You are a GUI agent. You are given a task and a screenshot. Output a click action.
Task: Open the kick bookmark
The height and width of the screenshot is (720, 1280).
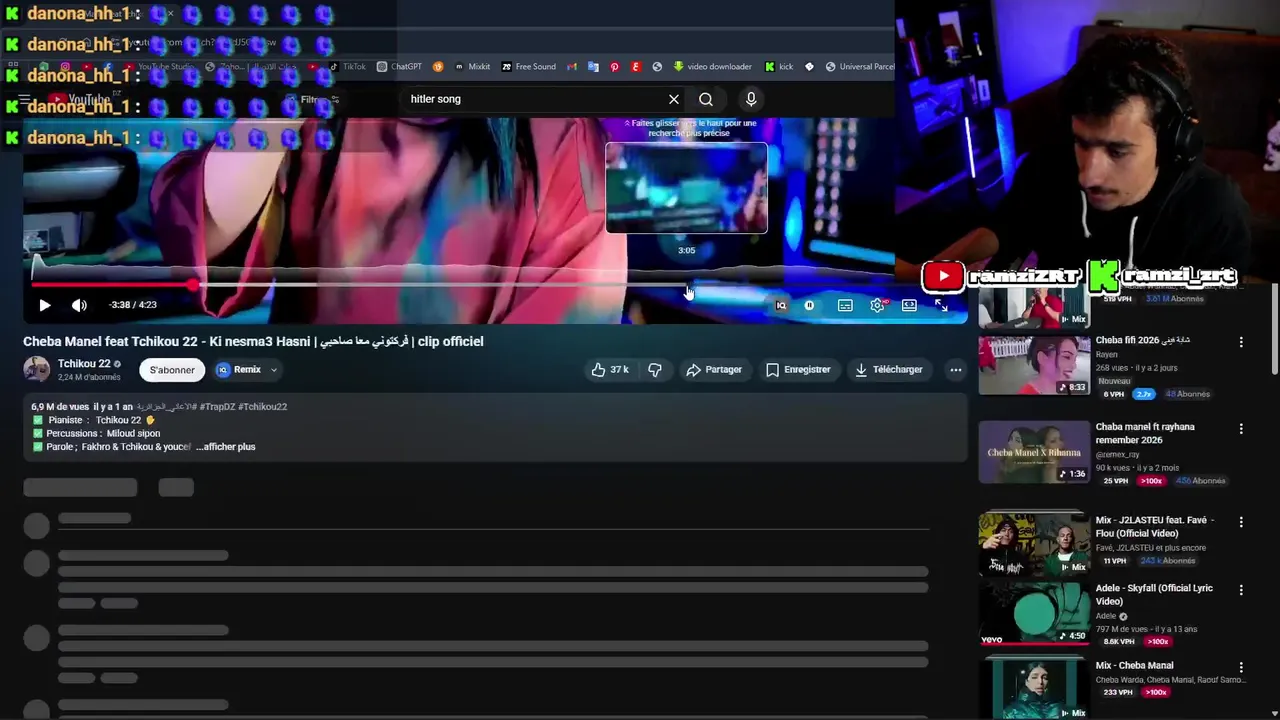coord(778,67)
